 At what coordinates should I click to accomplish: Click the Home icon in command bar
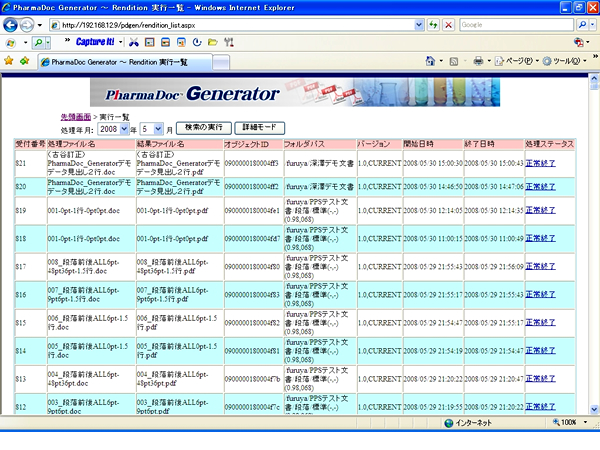click(x=430, y=61)
